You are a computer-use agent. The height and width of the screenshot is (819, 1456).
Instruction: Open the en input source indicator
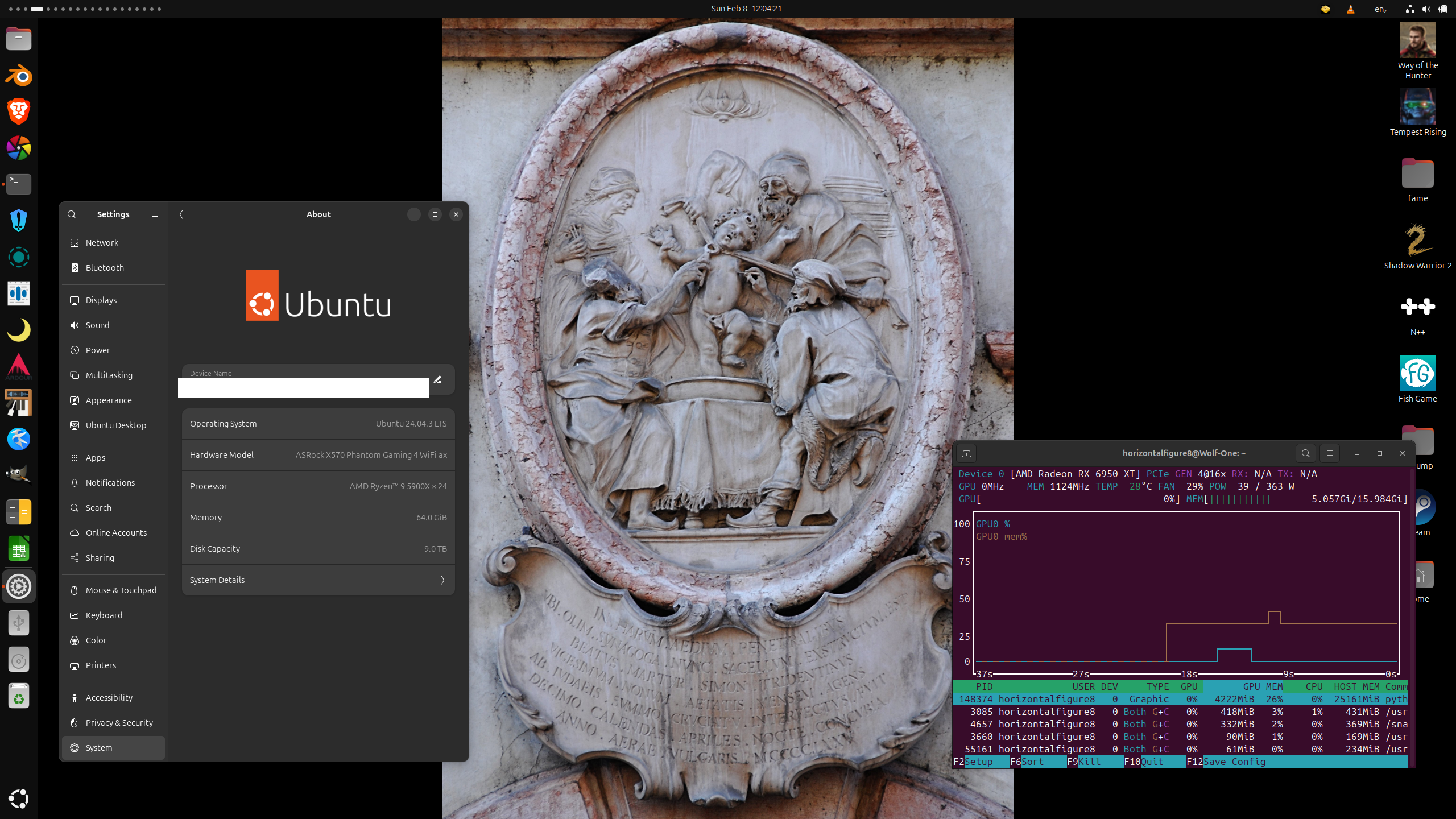point(1380,9)
